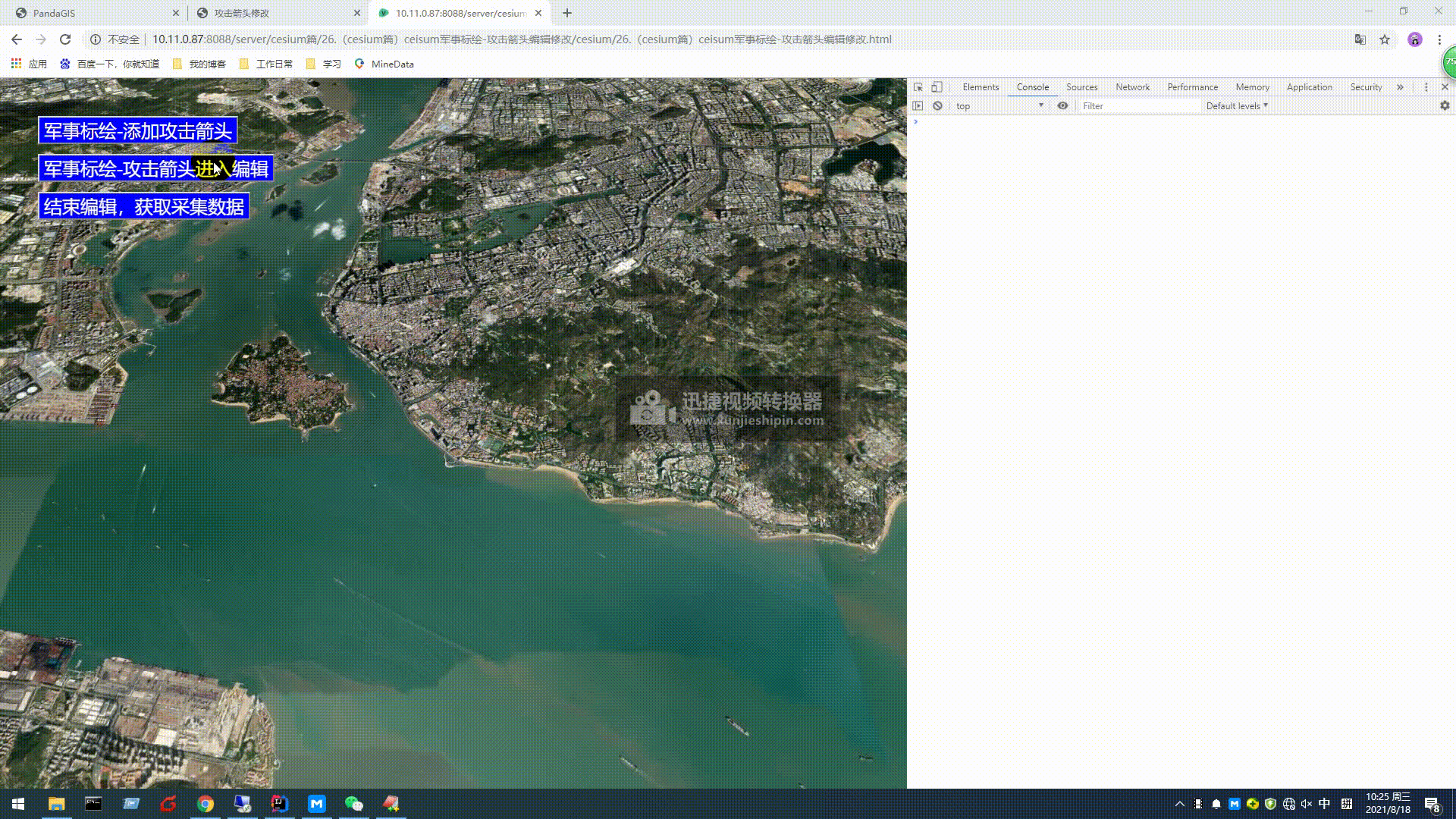This screenshot has width=1456, height=819.
Task: Switch to the Sources tab
Action: [1081, 87]
